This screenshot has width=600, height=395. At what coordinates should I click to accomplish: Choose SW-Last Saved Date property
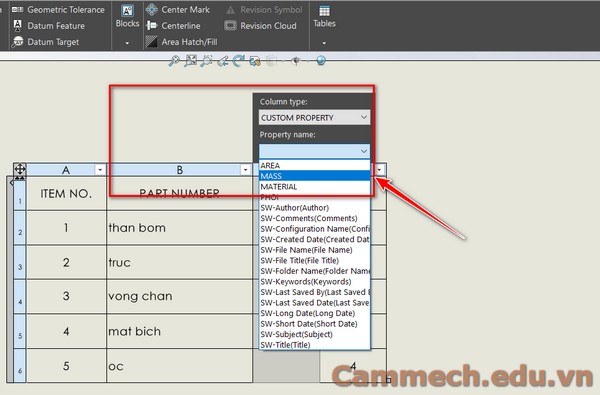(x=315, y=303)
